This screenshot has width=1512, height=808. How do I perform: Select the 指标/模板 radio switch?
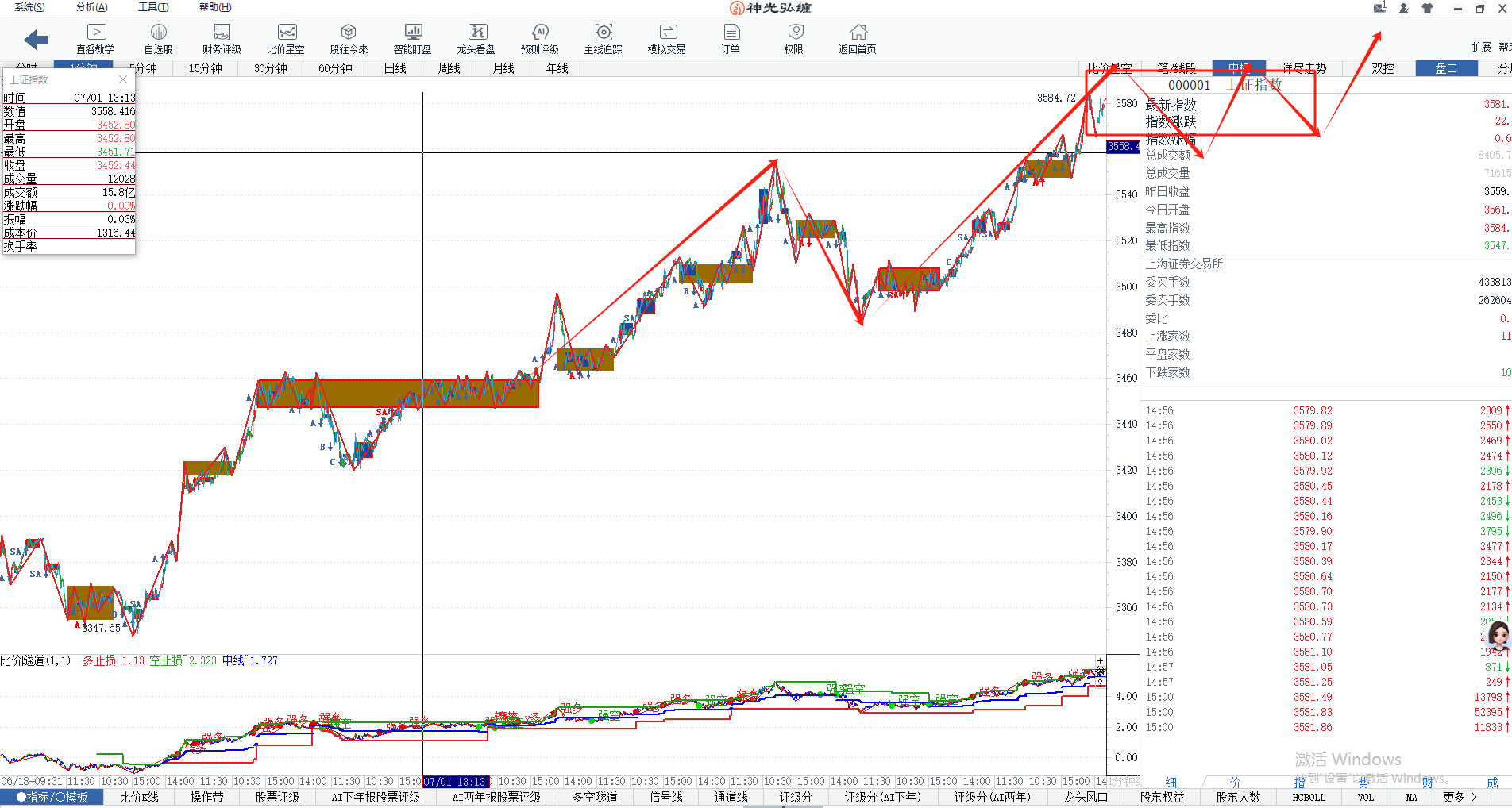point(52,797)
